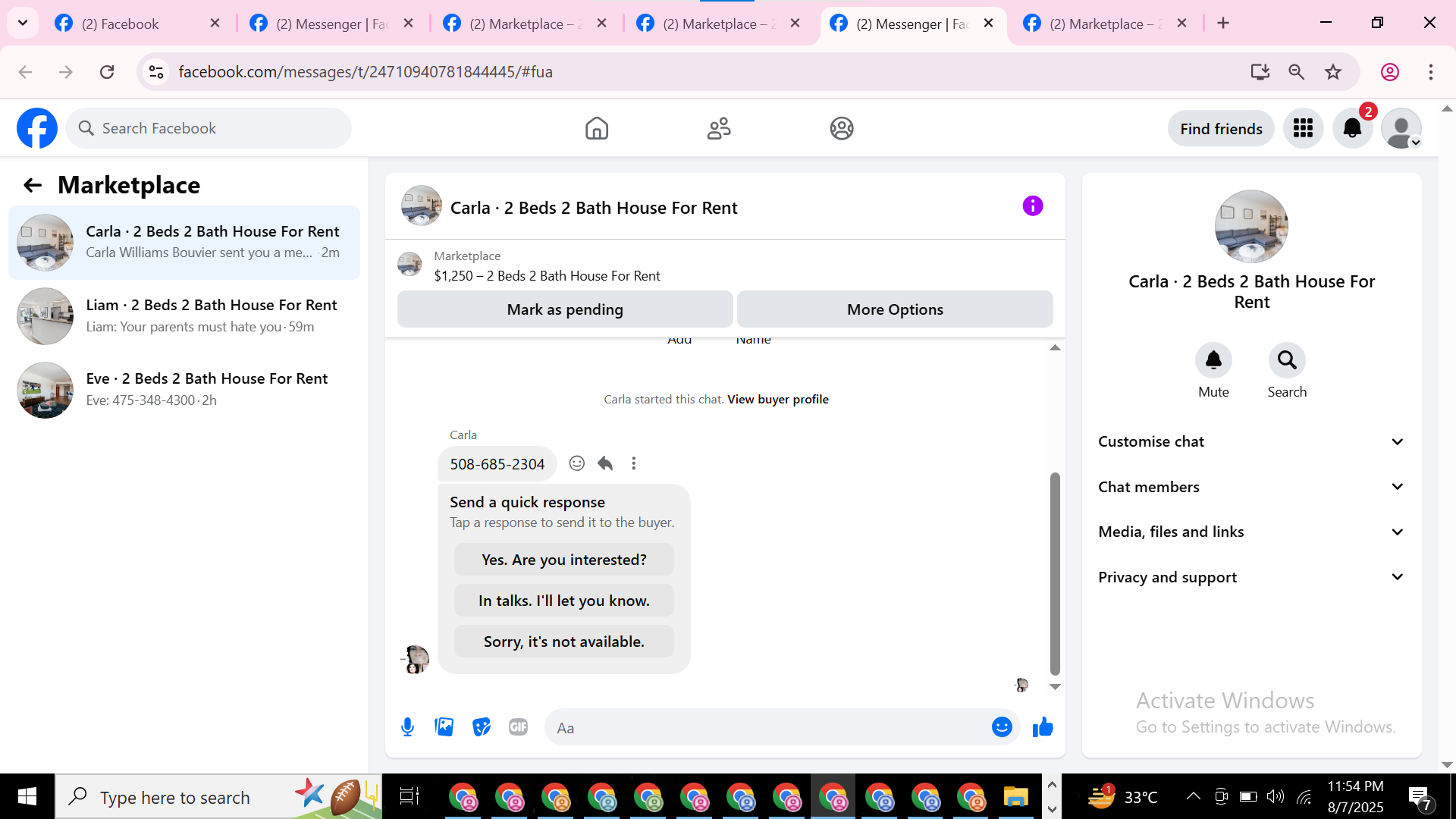The width and height of the screenshot is (1456, 819).
Task: Expand the Chat members section
Action: click(x=1250, y=487)
